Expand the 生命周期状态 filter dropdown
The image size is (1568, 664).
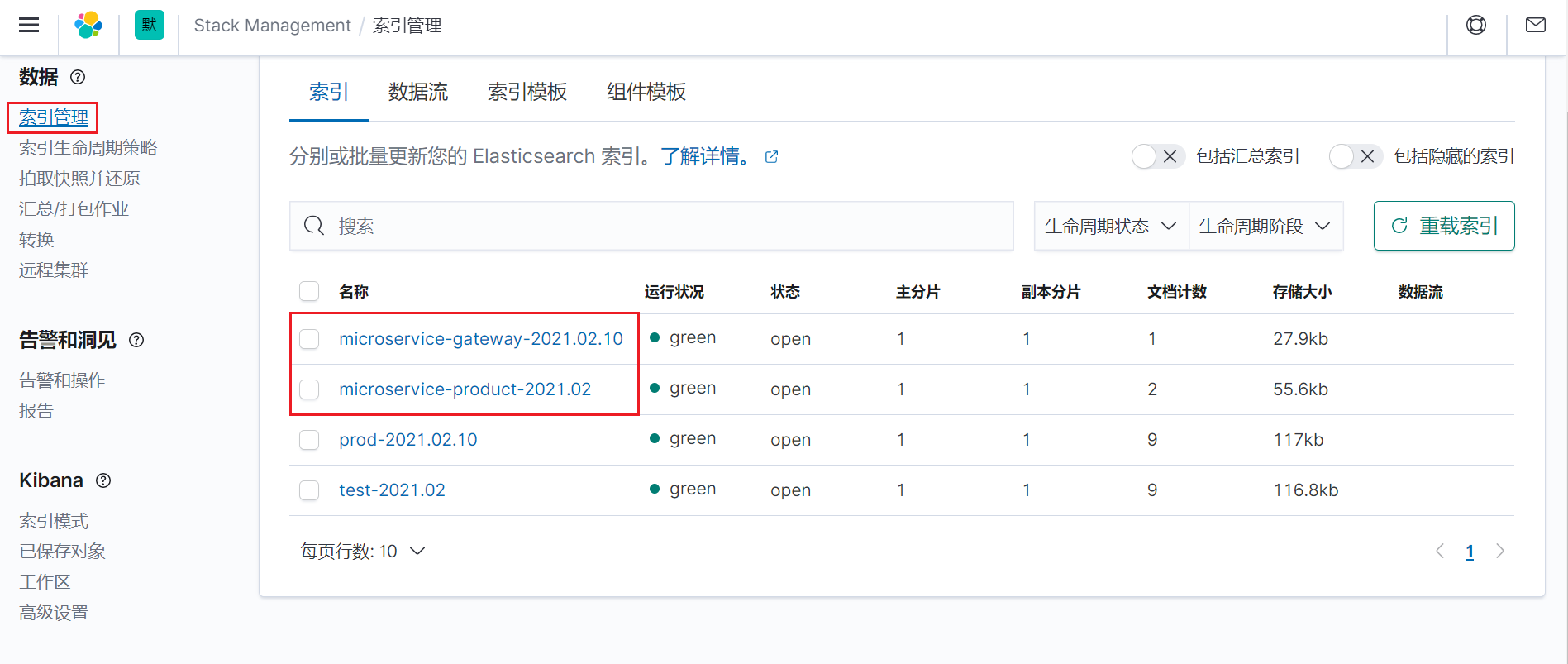click(x=1111, y=226)
